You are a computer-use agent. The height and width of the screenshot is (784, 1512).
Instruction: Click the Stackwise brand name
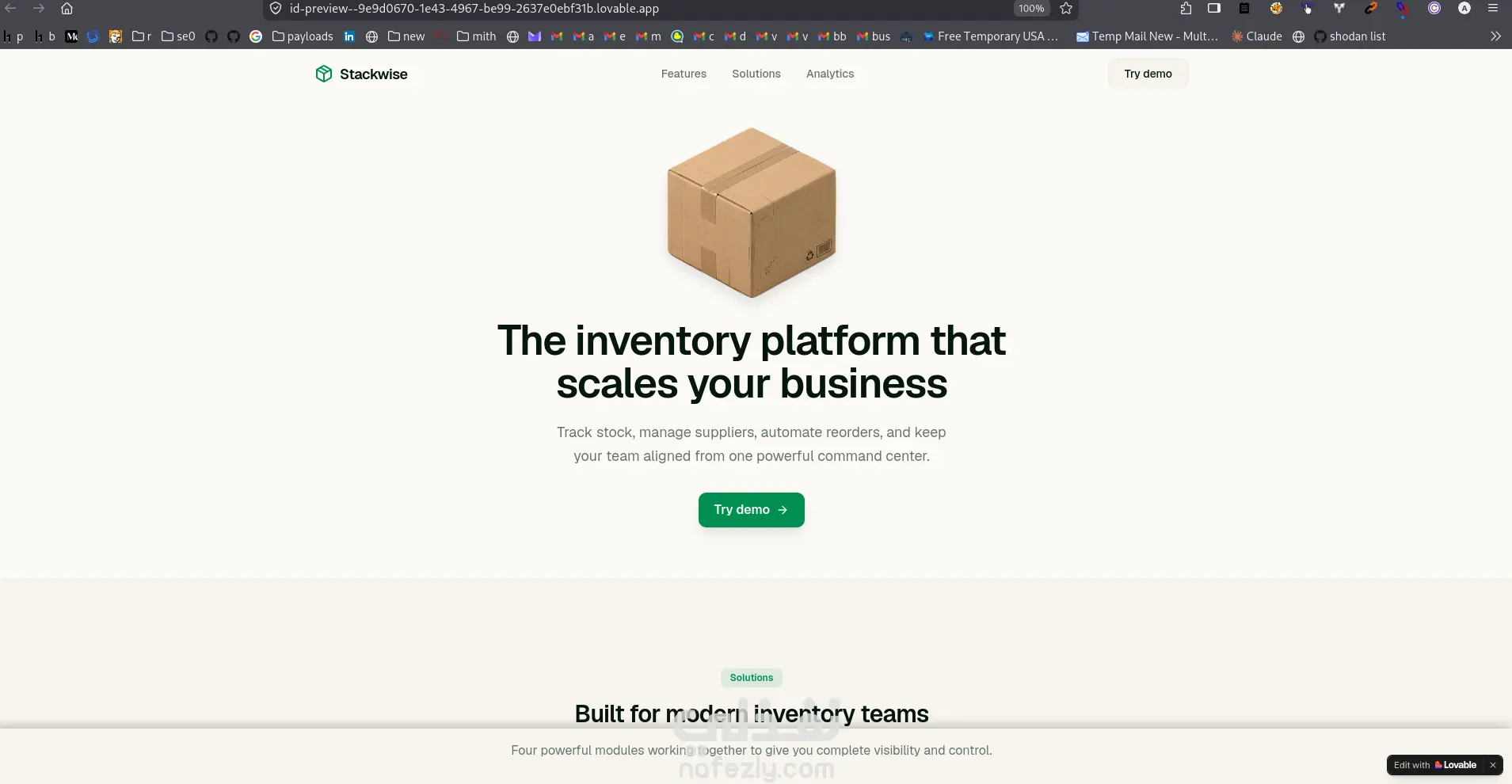(374, 74)
